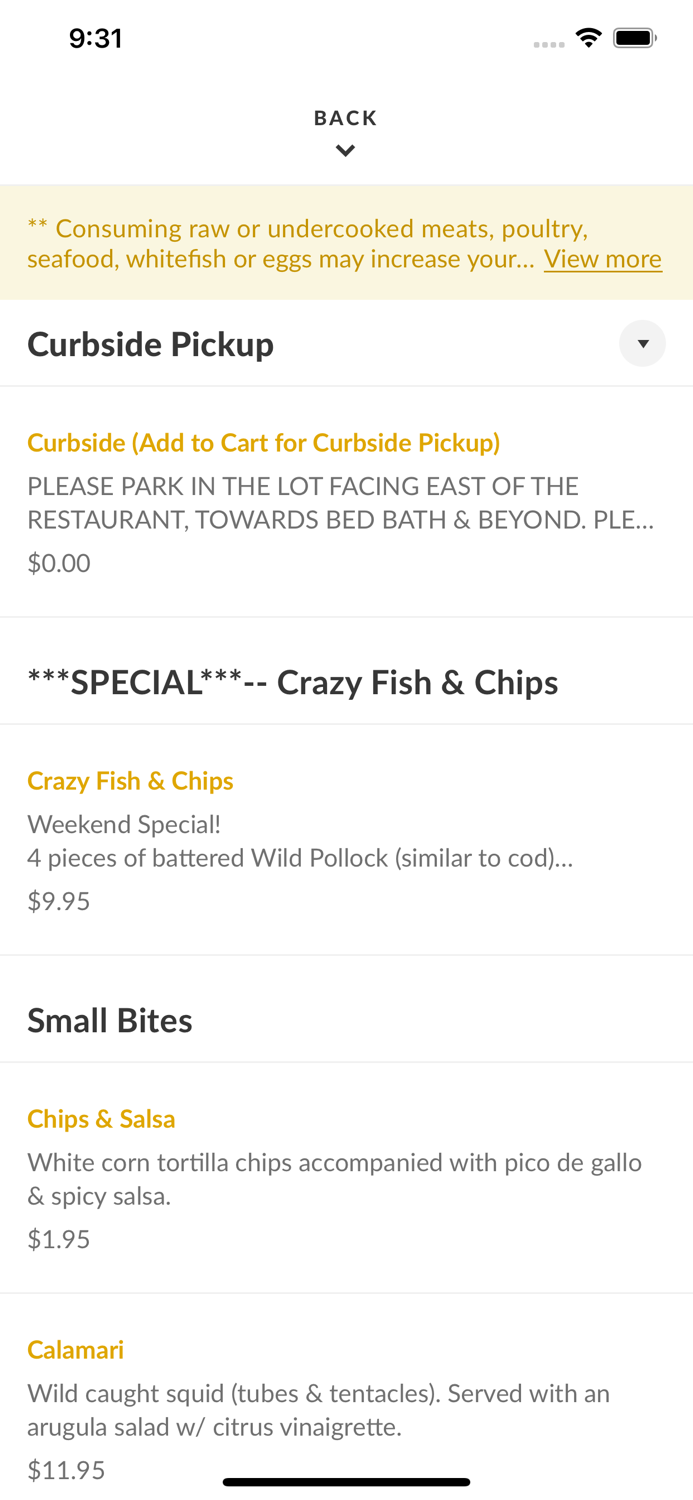Tap the $1.95 price for Chips & Salsa
This screenshot has width=693, height=1500.
click(58, 1239)
